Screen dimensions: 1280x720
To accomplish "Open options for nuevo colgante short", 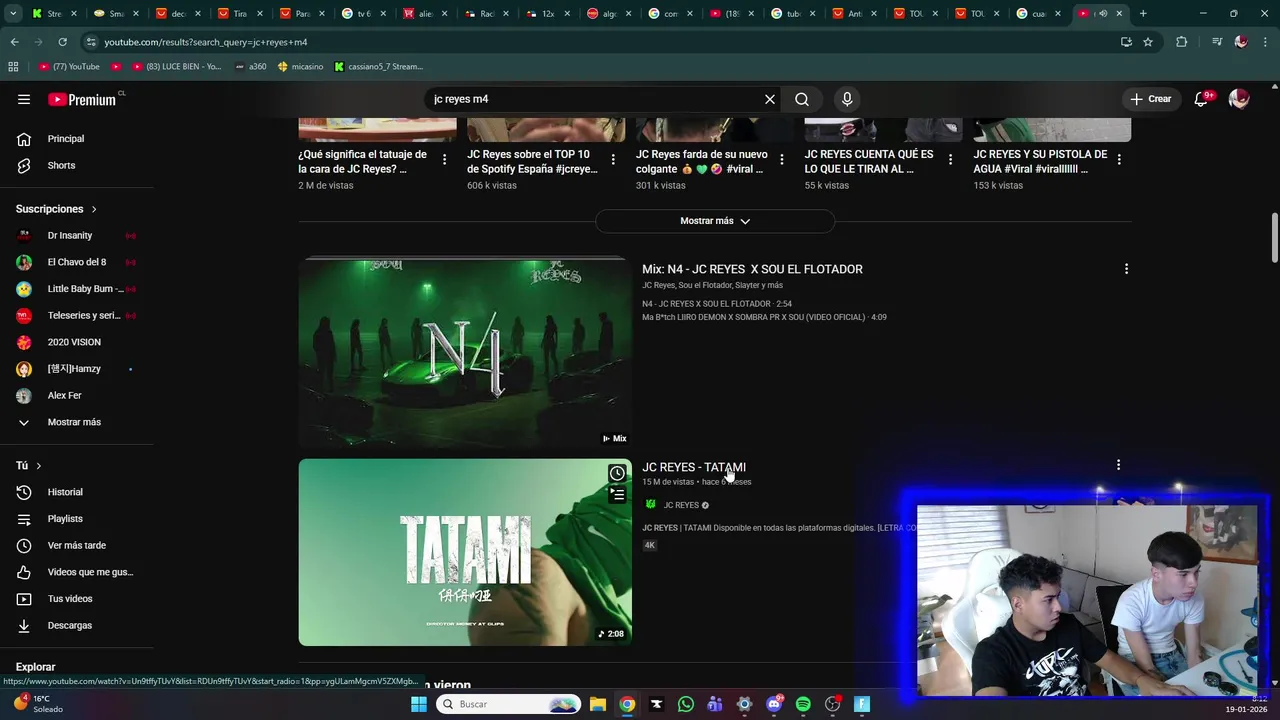I will tap(782, 160).
